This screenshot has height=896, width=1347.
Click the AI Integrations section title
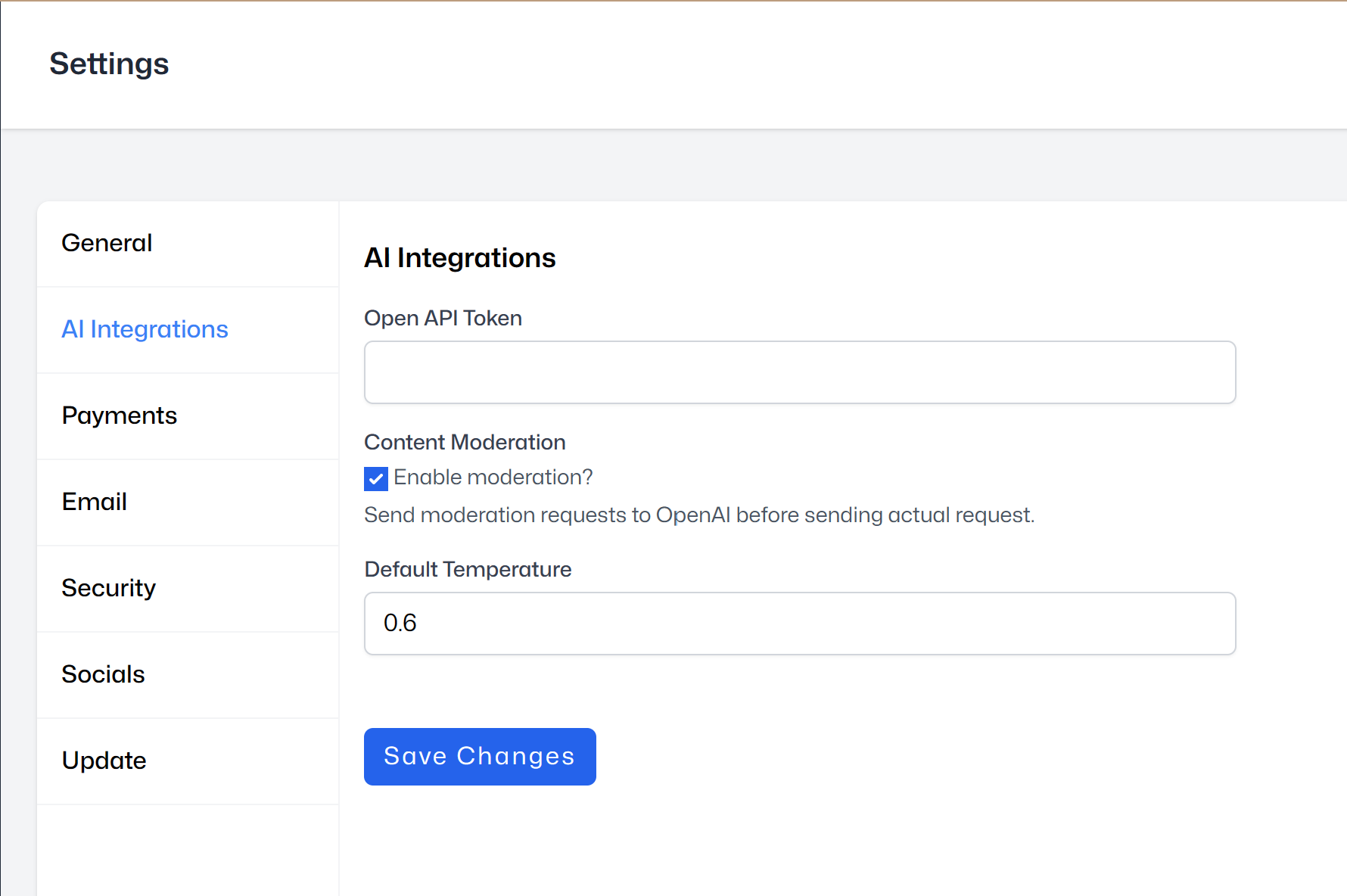(459, 258)
